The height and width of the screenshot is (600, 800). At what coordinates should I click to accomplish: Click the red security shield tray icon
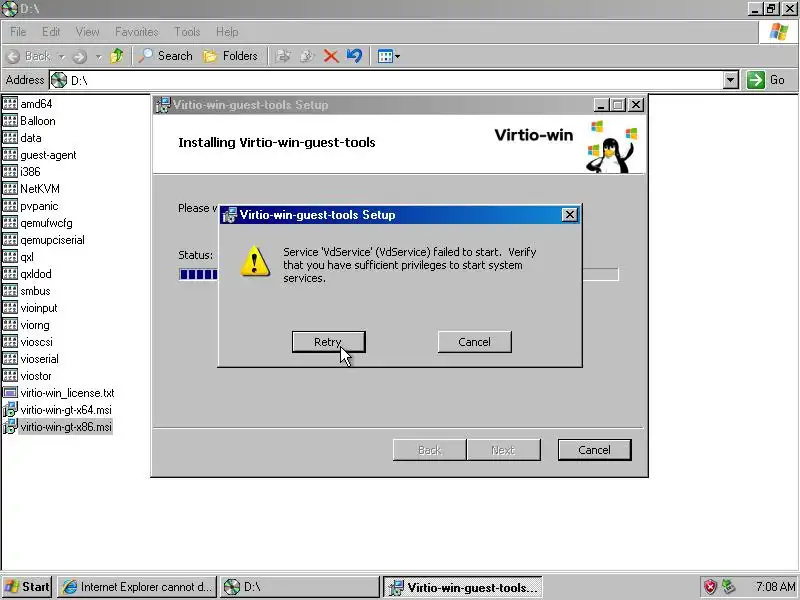710,587
